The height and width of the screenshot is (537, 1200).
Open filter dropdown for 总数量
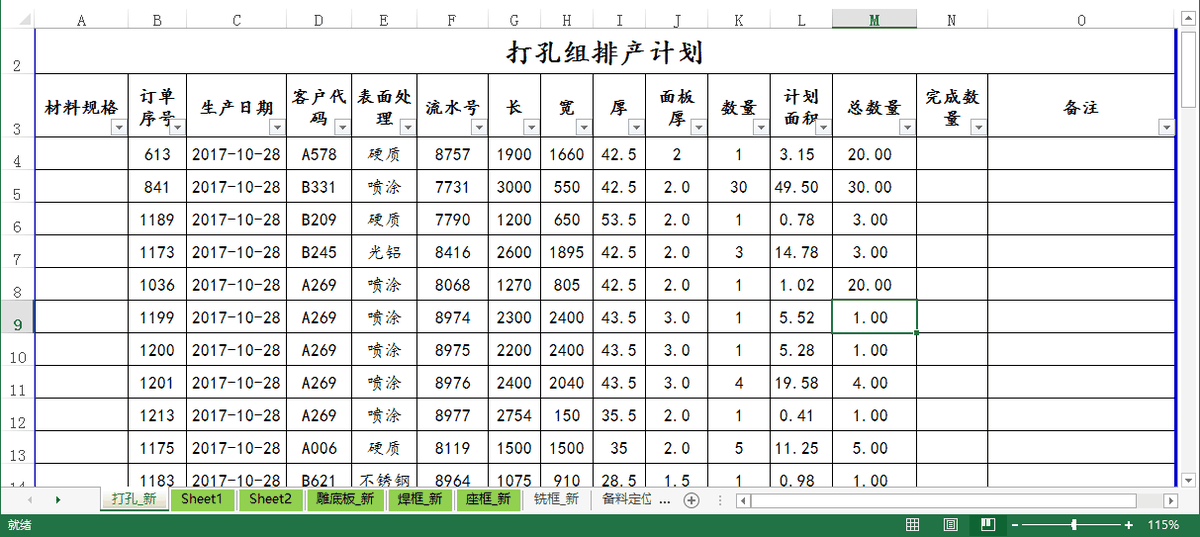(907, 127)
